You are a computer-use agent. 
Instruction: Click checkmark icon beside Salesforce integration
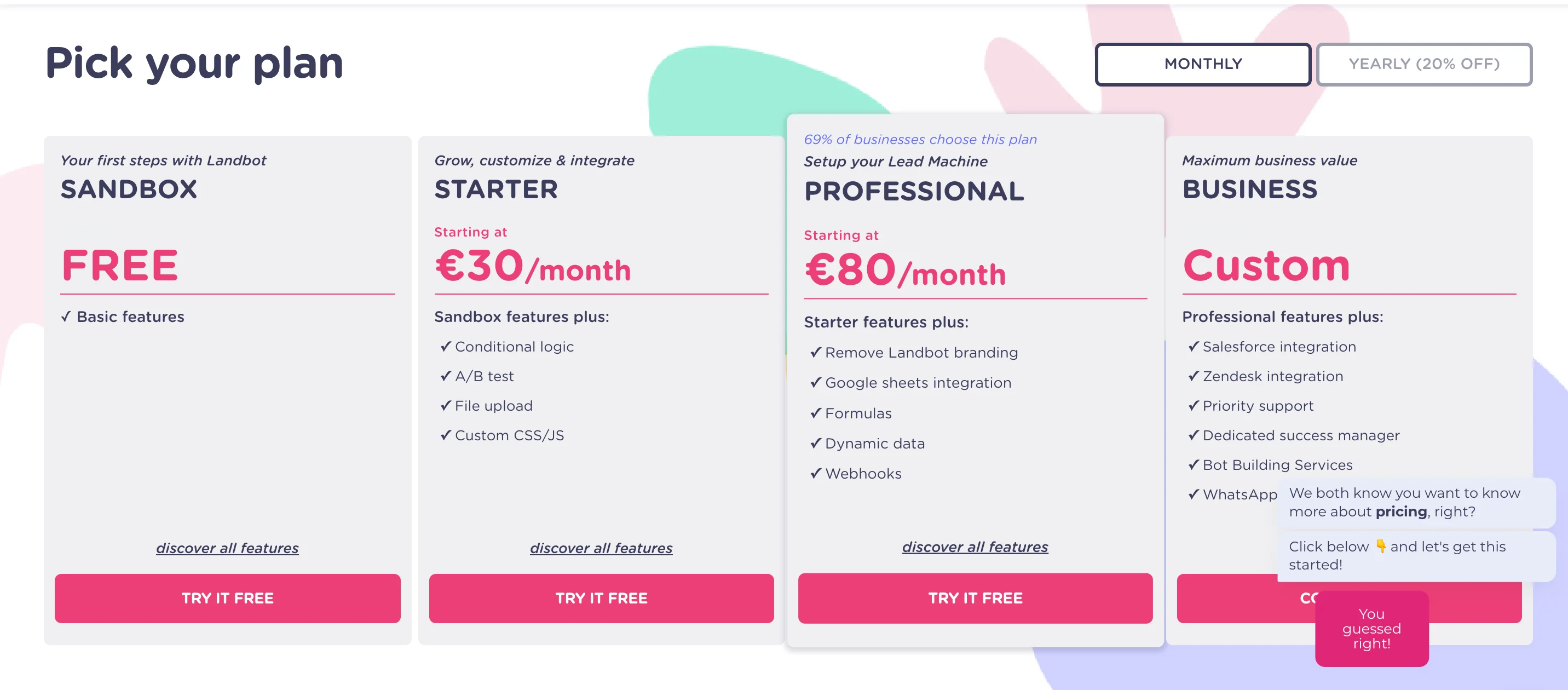(x=1193, y=347)
